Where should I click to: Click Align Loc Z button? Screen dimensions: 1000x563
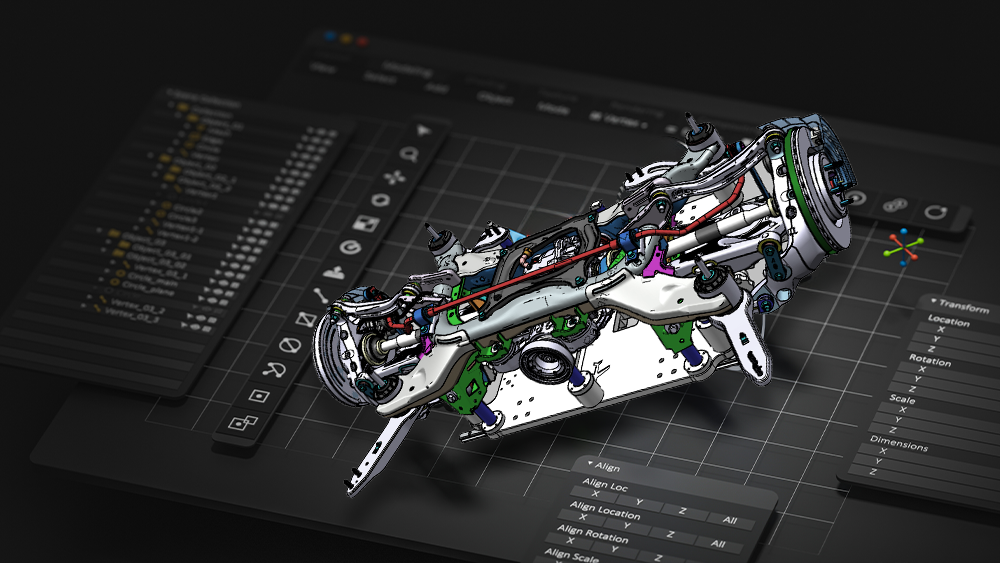[683, 511]
